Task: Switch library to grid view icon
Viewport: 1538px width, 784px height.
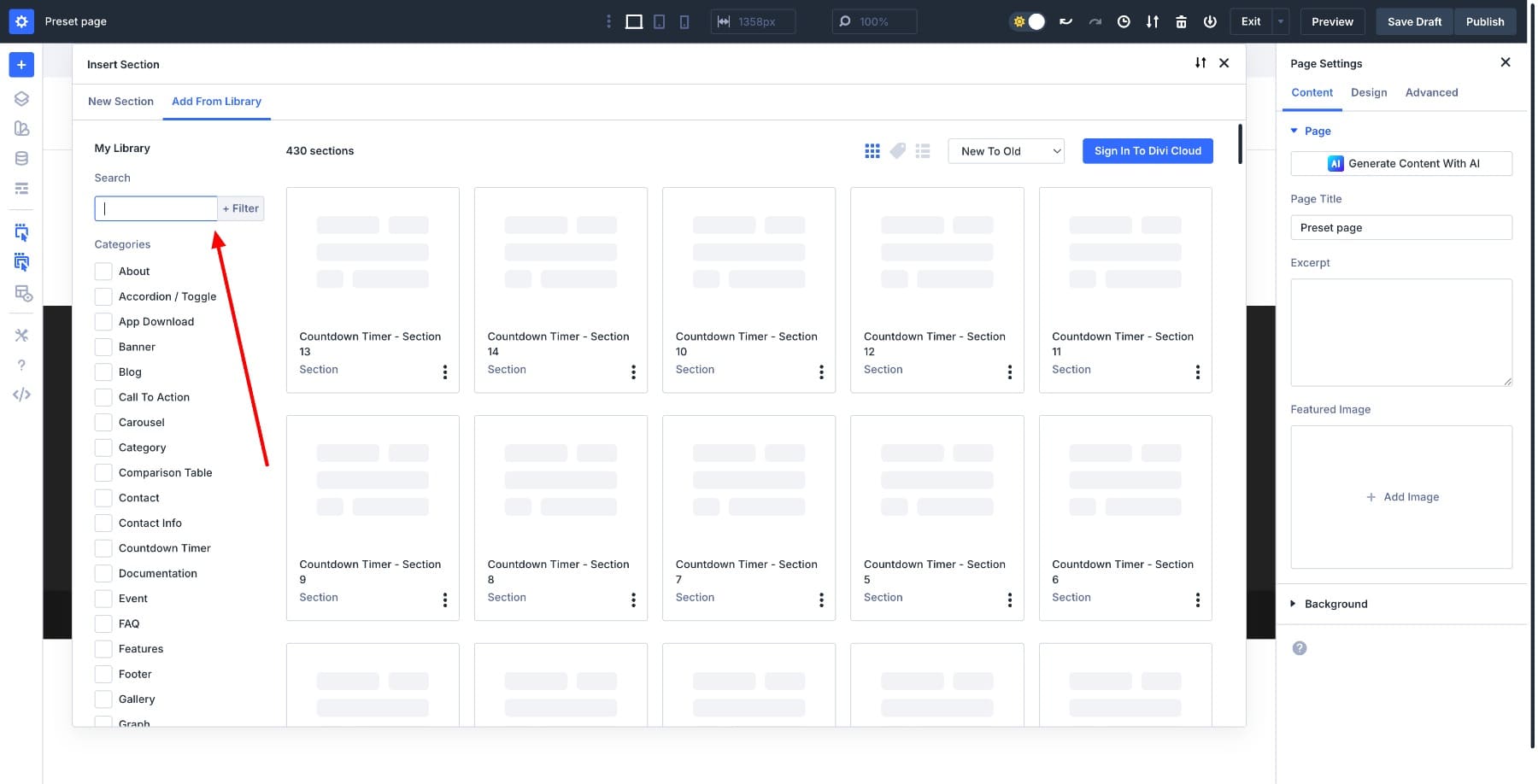Action: [x=872, y=151]
